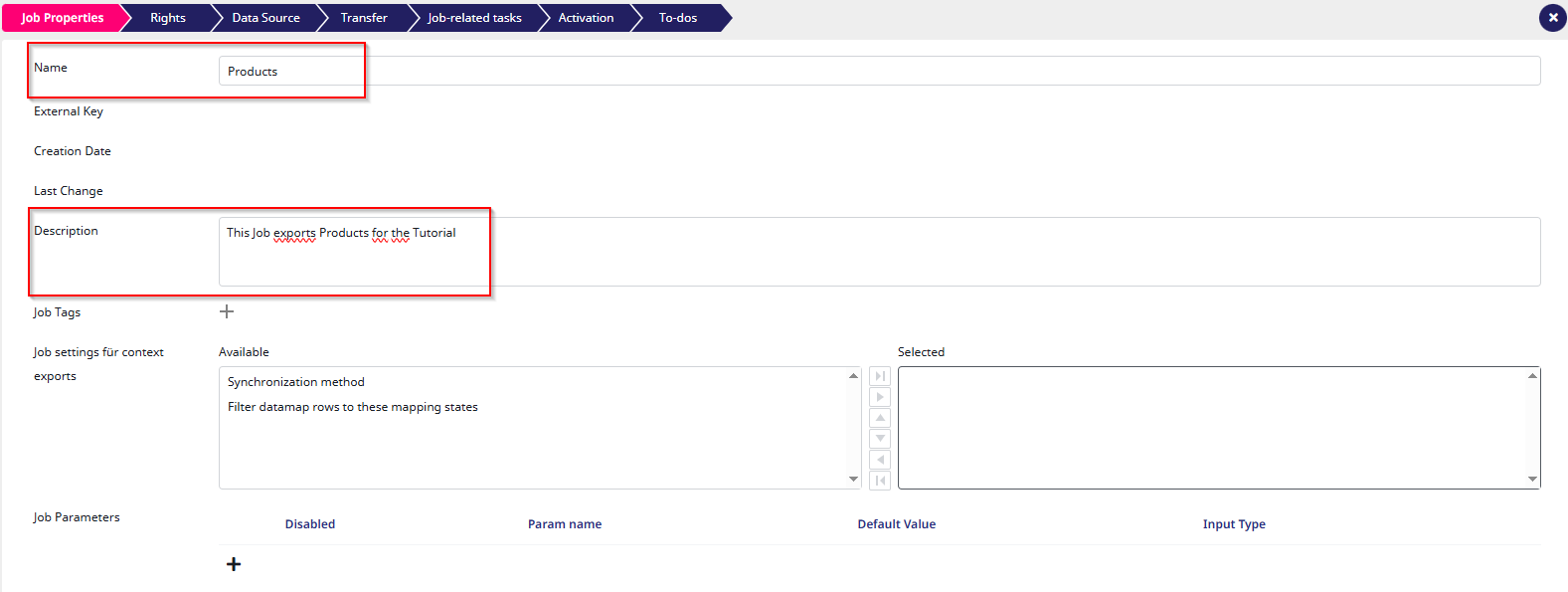Go to the Transfer step
1568x592 pixels.
point(364,18)
